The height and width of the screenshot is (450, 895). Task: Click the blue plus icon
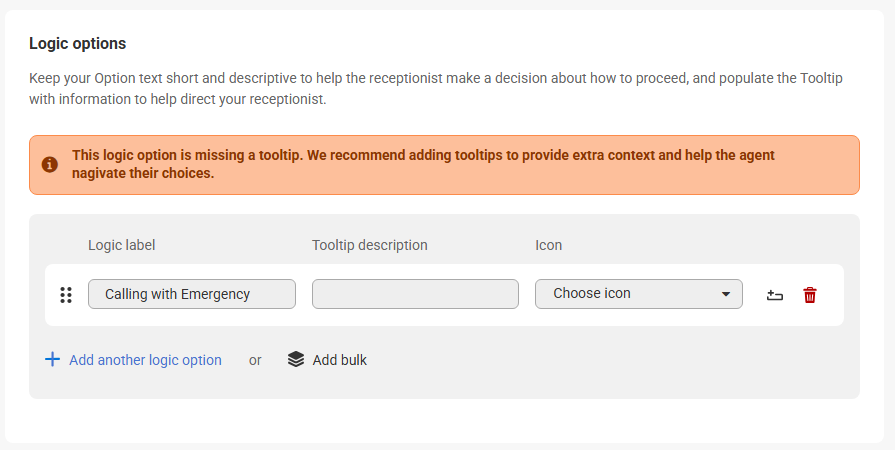(x=52, y=359)
